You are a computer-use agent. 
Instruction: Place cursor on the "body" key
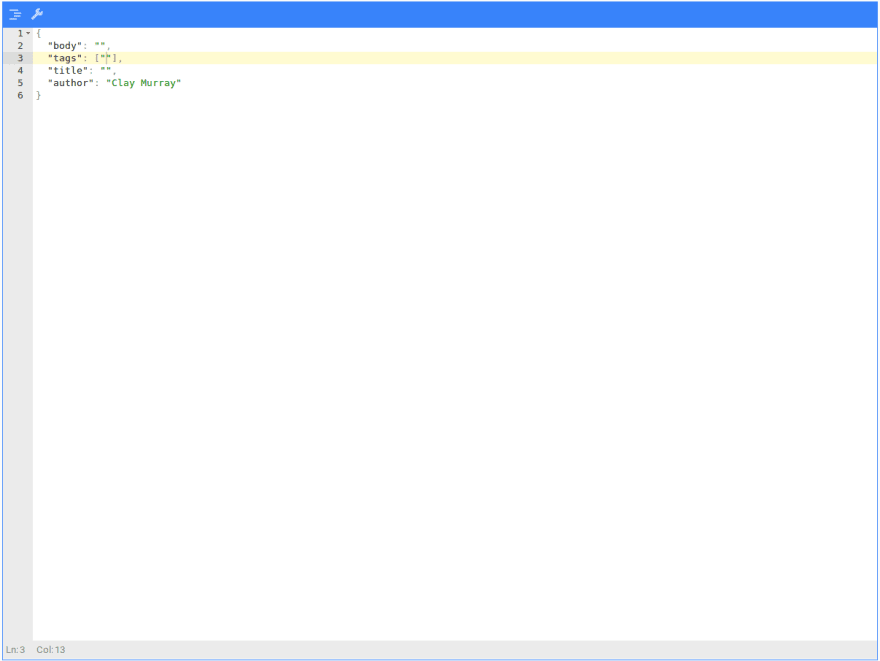pos(65,45)
